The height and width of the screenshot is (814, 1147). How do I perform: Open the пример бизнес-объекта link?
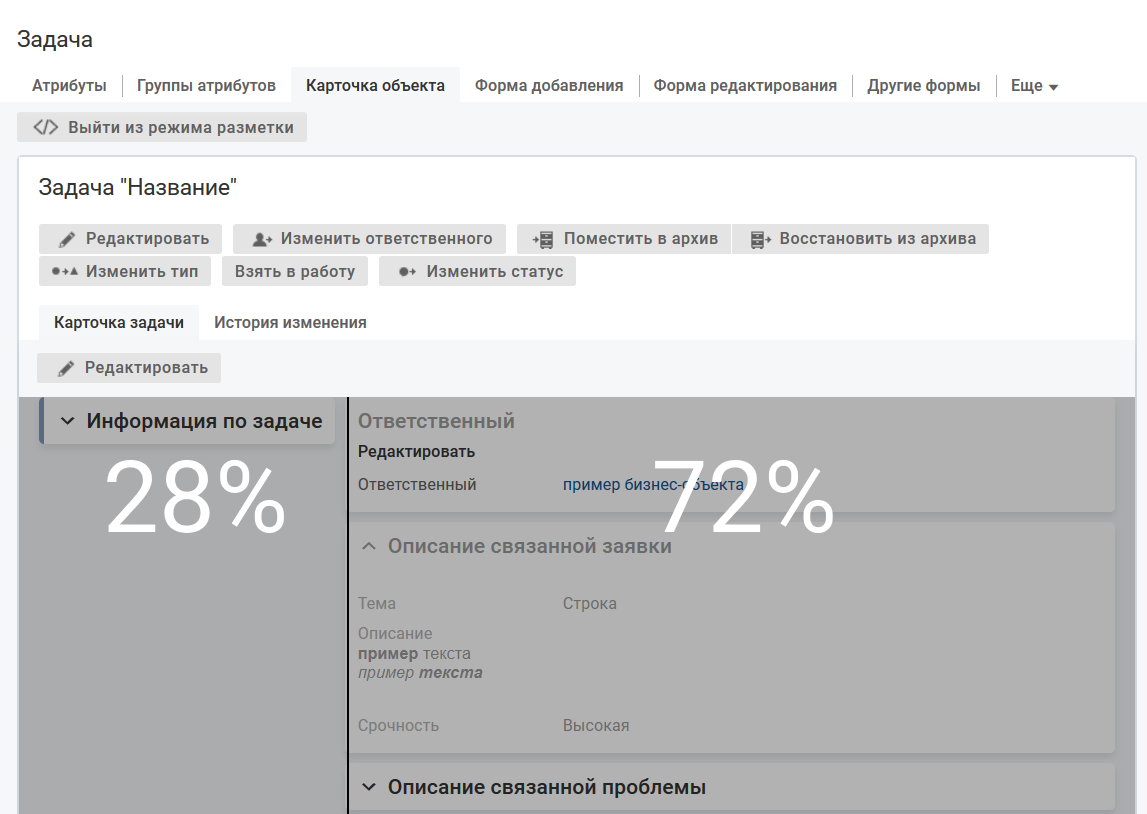coord(653,485)
